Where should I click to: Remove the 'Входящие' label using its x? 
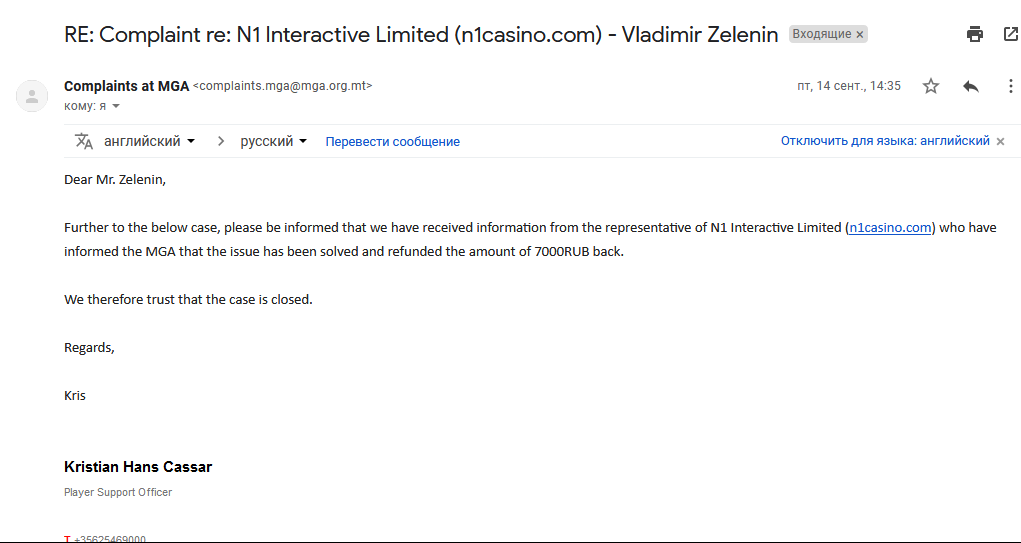click(860, 35)
